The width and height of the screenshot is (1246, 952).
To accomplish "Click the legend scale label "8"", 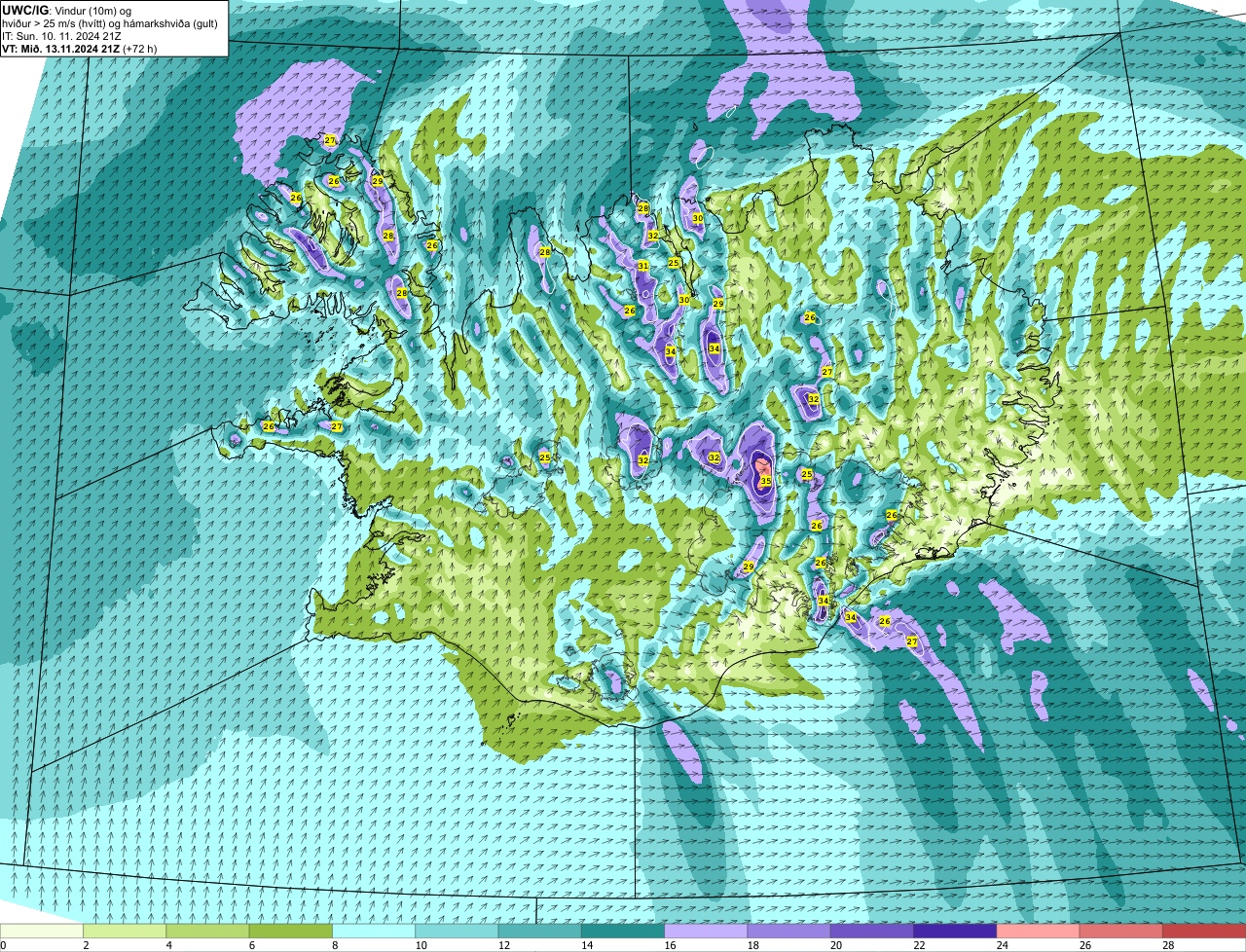I will coord(334,945).
